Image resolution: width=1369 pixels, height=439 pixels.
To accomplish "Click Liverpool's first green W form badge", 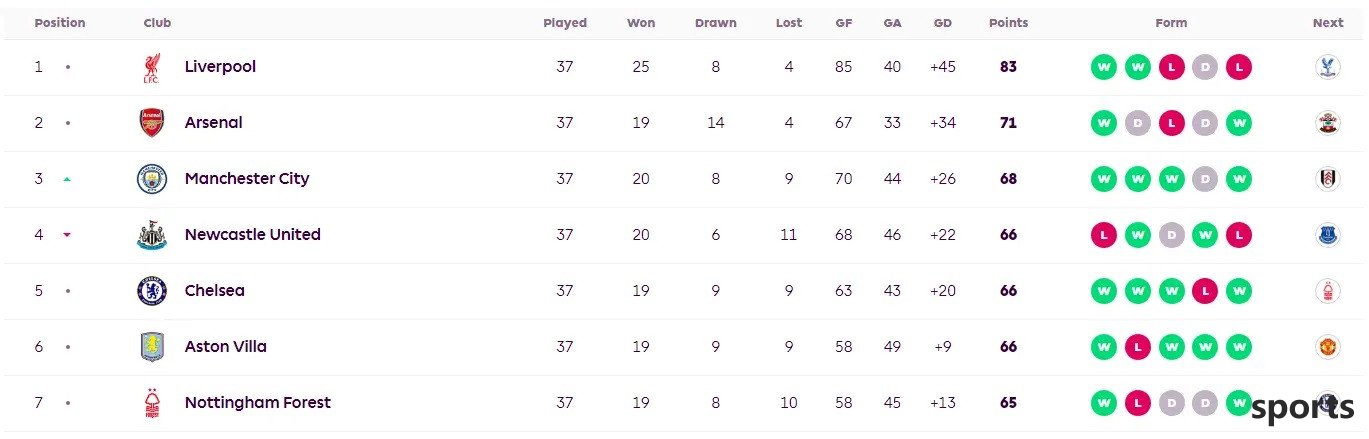I will point(1104,67).
